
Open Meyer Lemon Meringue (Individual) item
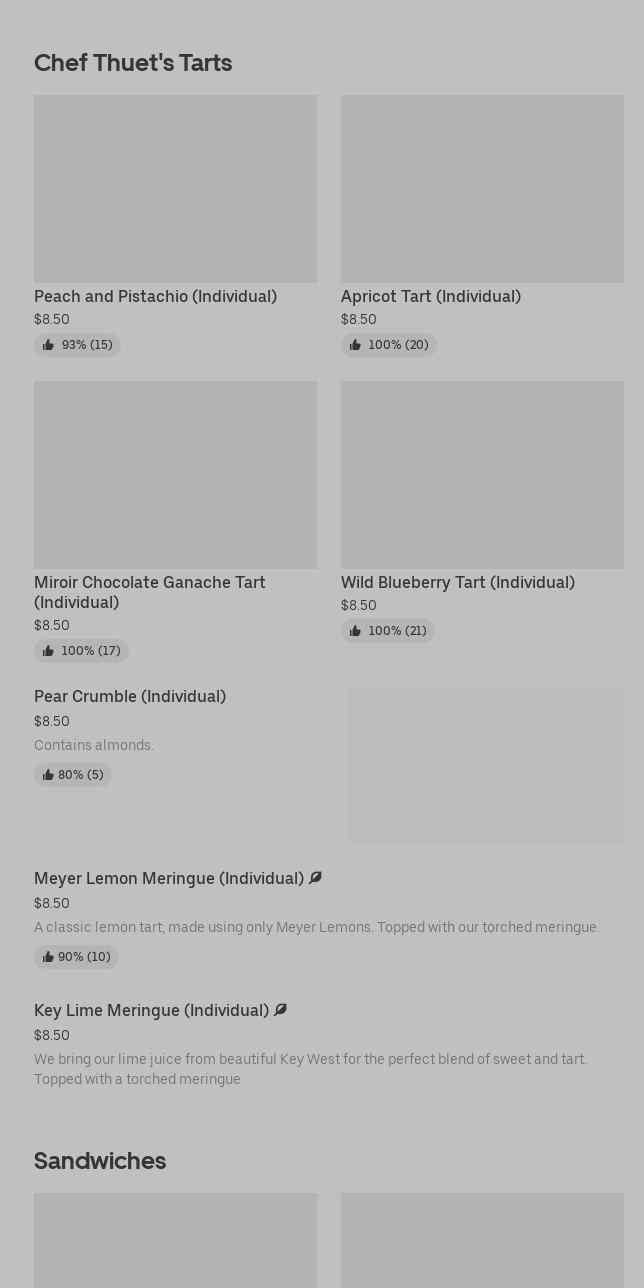(x=169, y=878)
